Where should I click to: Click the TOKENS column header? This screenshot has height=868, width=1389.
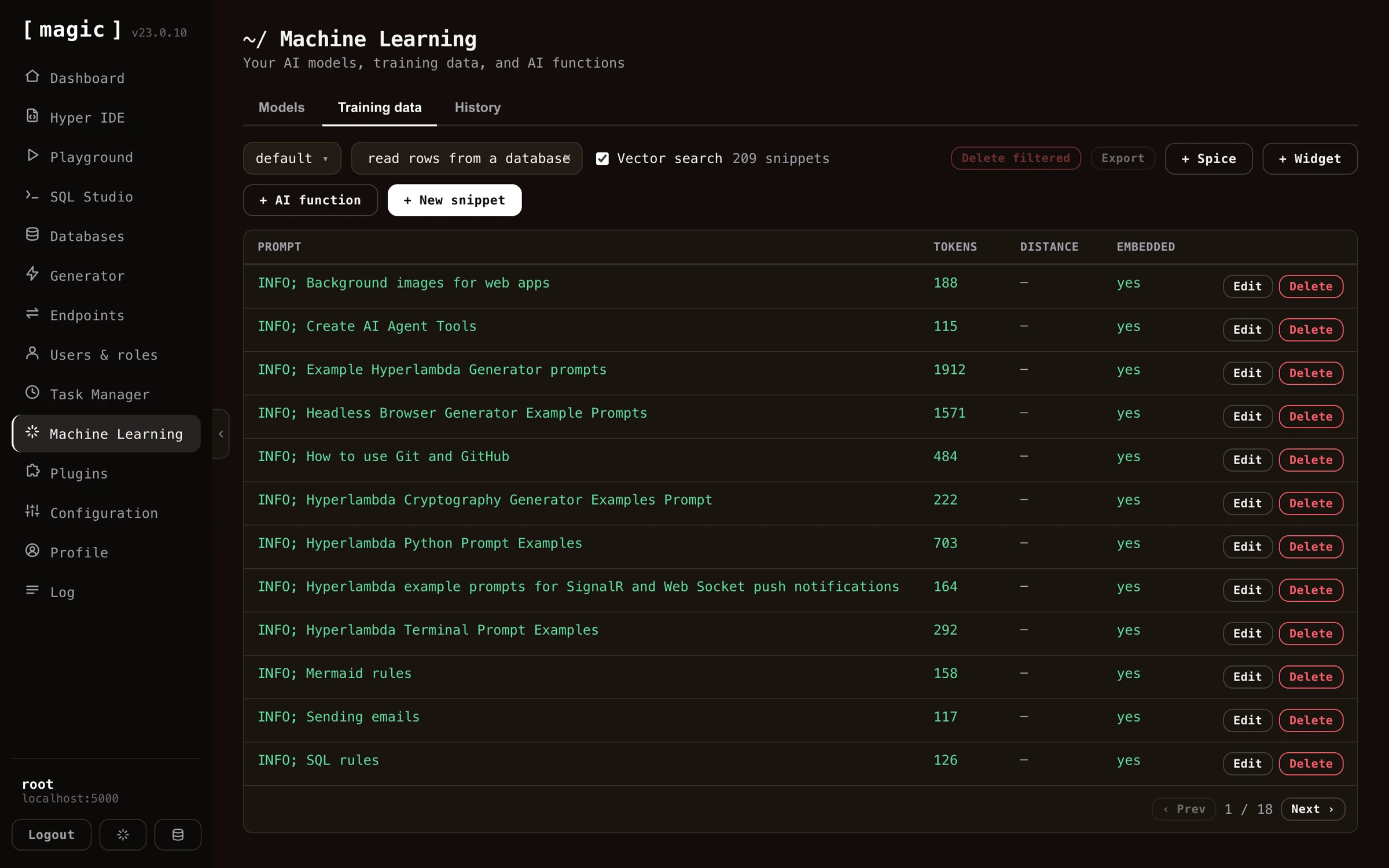[955, 247]
